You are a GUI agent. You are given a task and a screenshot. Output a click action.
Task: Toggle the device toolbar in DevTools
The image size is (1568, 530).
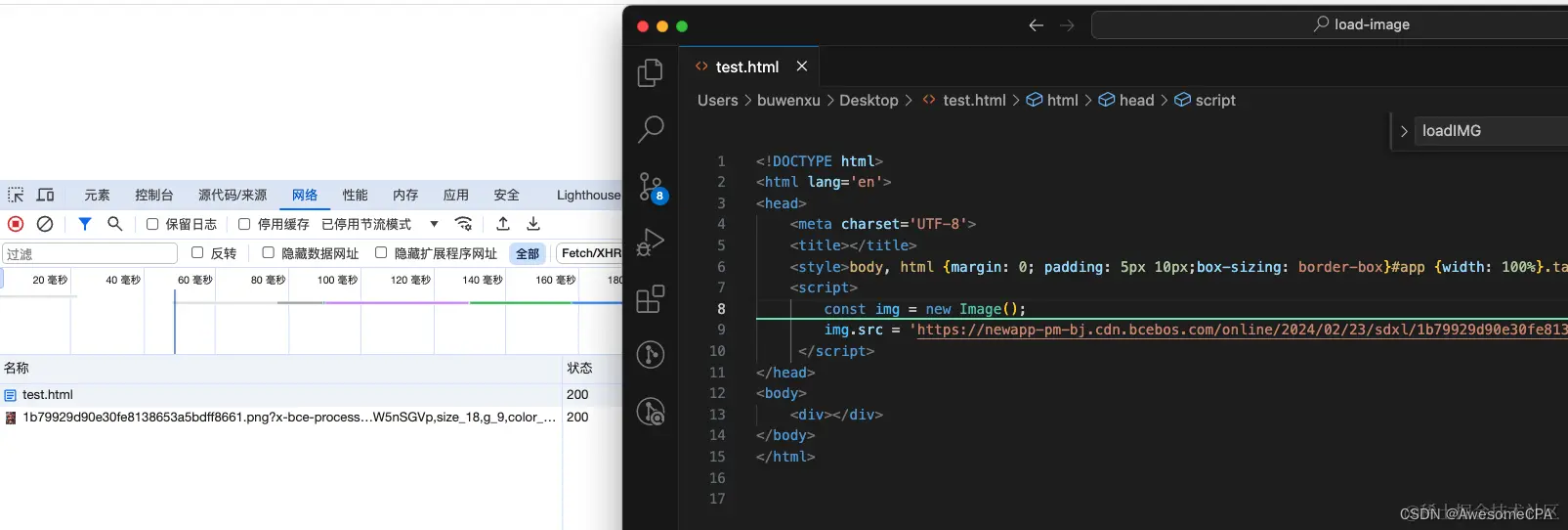(46, 195)
